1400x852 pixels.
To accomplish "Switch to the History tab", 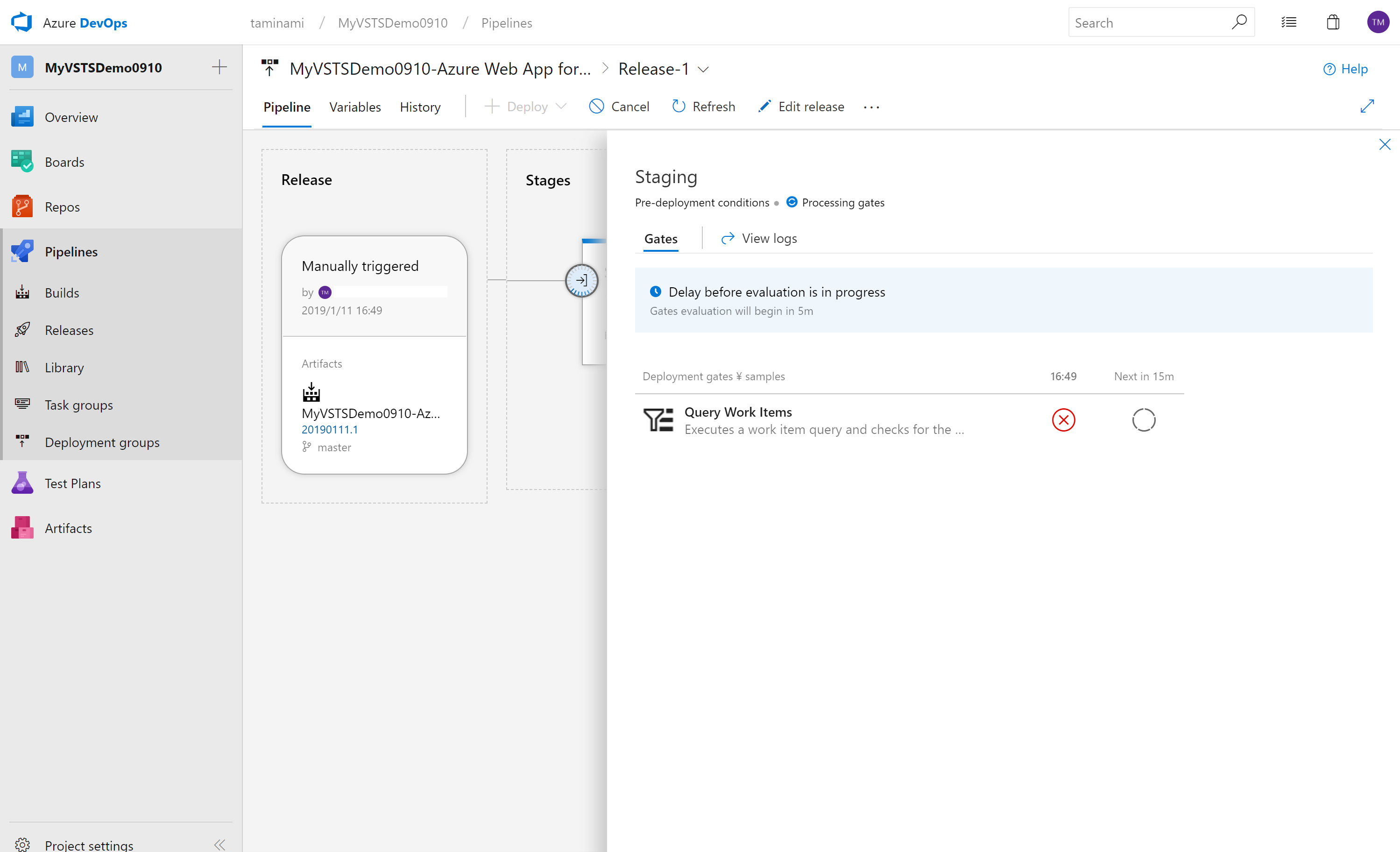I will pyautogui.click(x=420, y=107).
